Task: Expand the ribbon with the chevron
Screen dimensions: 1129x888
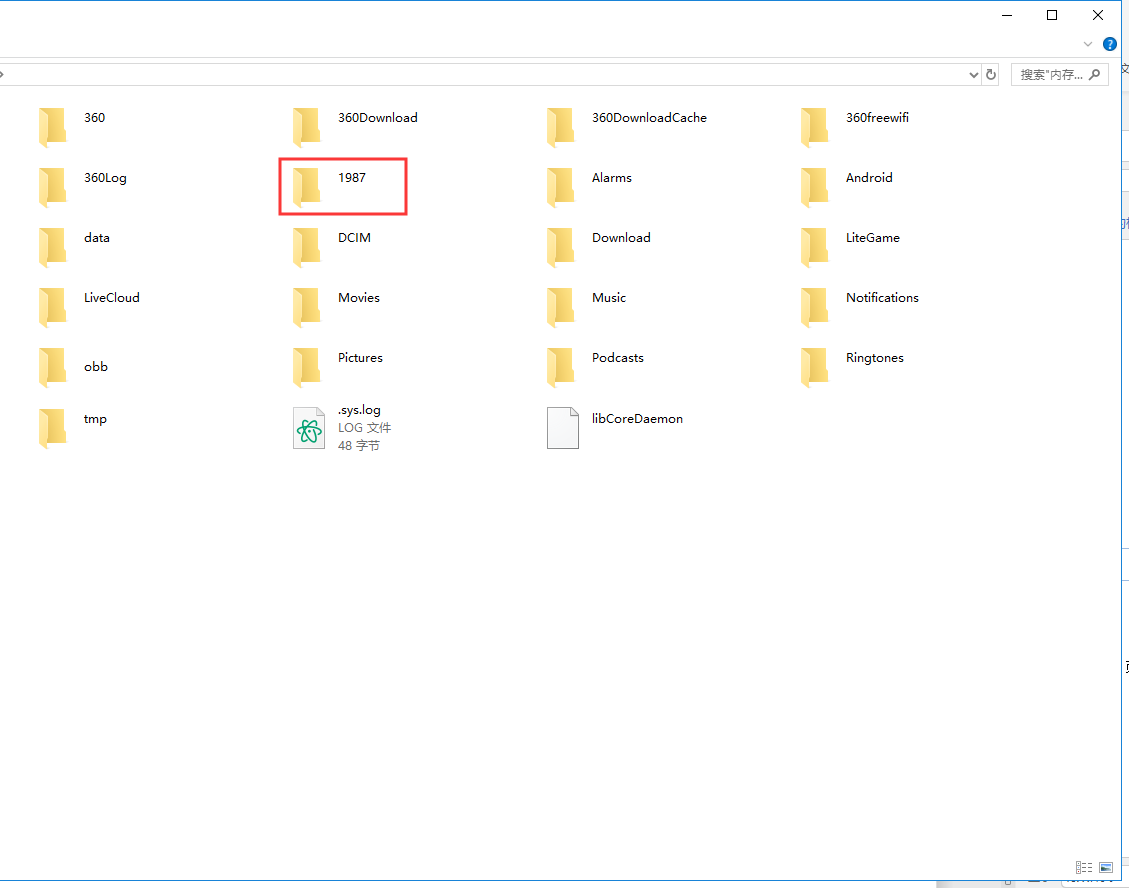Action: [1088, 44]
